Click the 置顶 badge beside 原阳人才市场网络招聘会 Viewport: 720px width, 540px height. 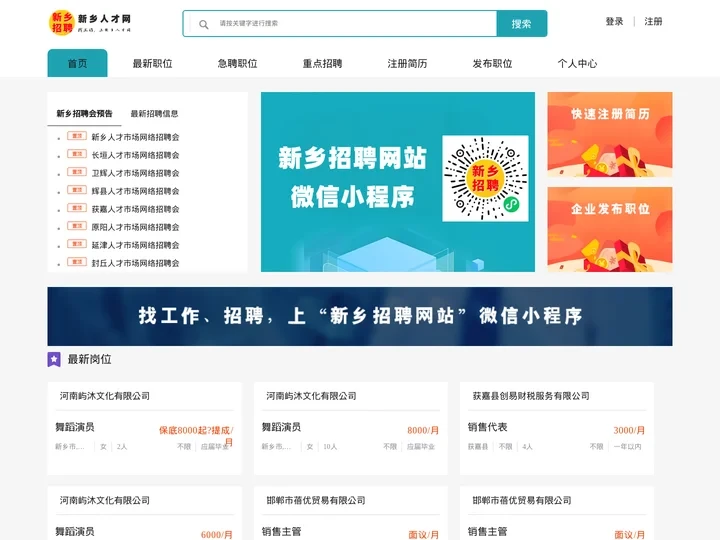pos(77,226)
